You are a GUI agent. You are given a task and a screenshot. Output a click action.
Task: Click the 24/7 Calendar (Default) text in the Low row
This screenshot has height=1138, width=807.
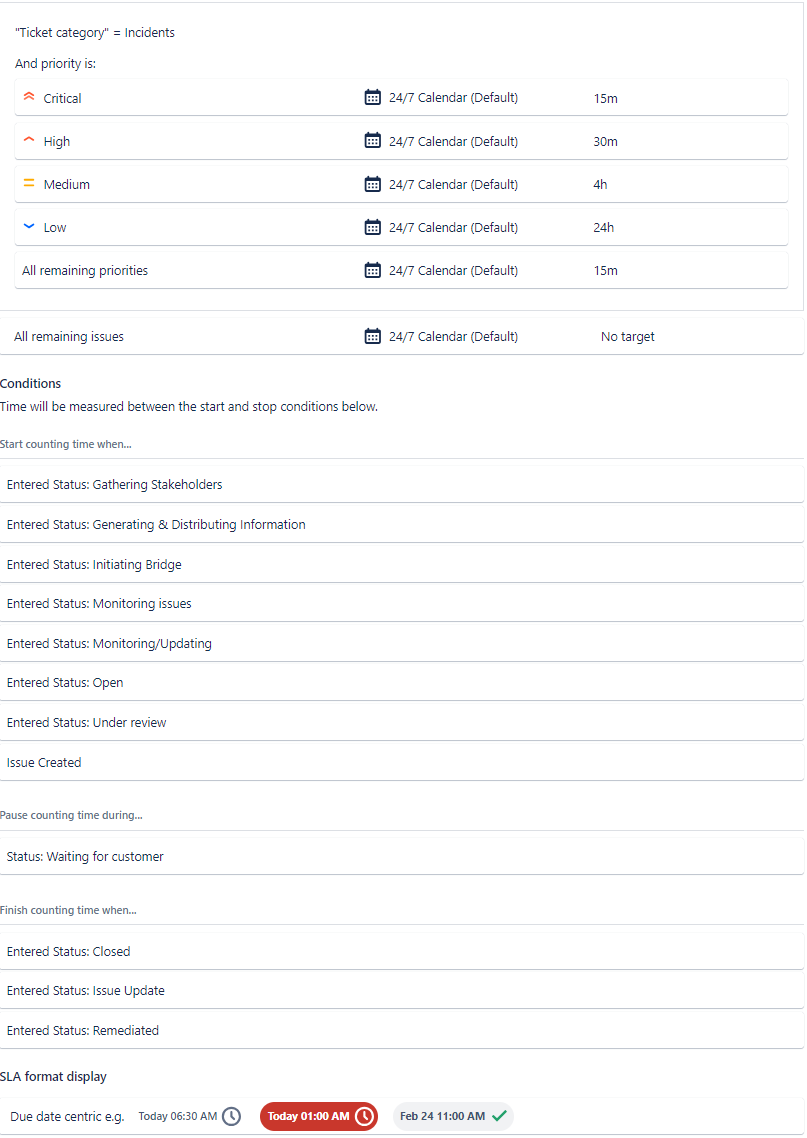(454, 227)
